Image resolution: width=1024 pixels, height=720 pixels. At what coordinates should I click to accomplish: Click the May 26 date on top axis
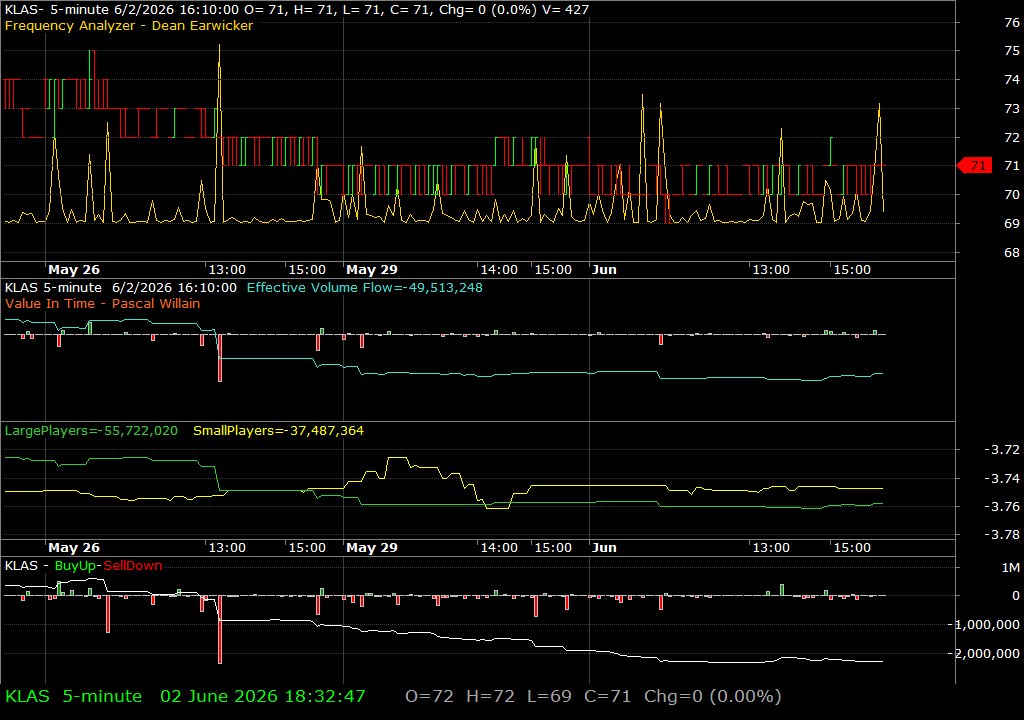[x=74, y=269]
